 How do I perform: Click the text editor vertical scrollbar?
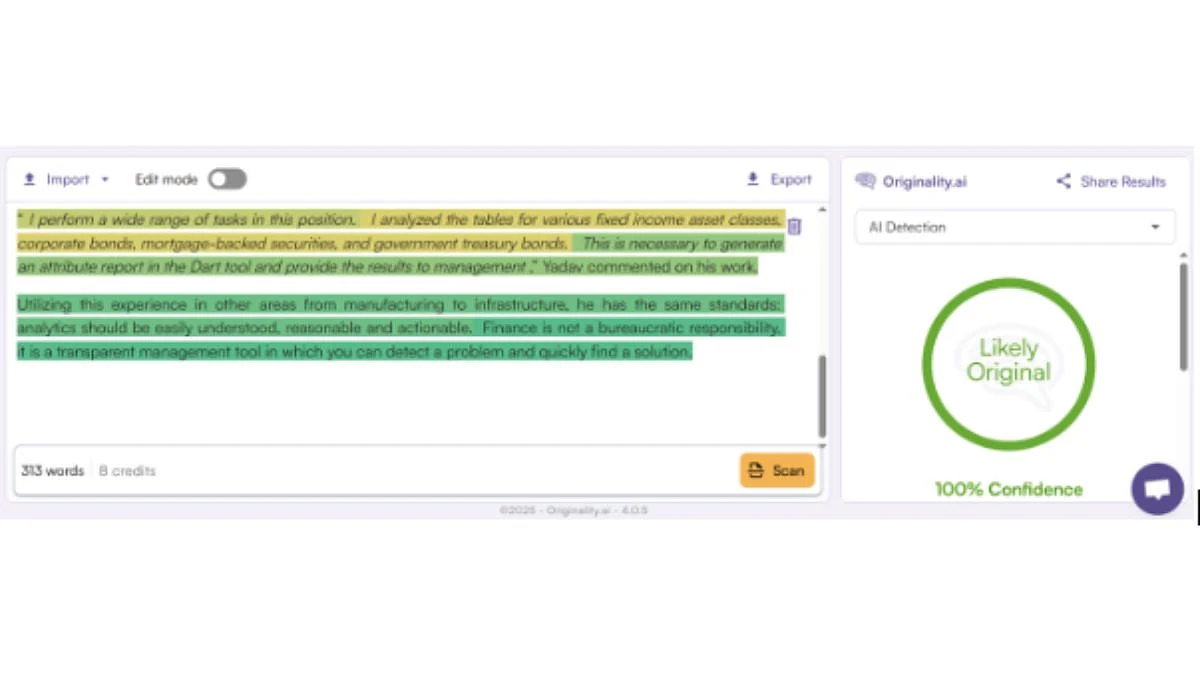pos(822,395)
